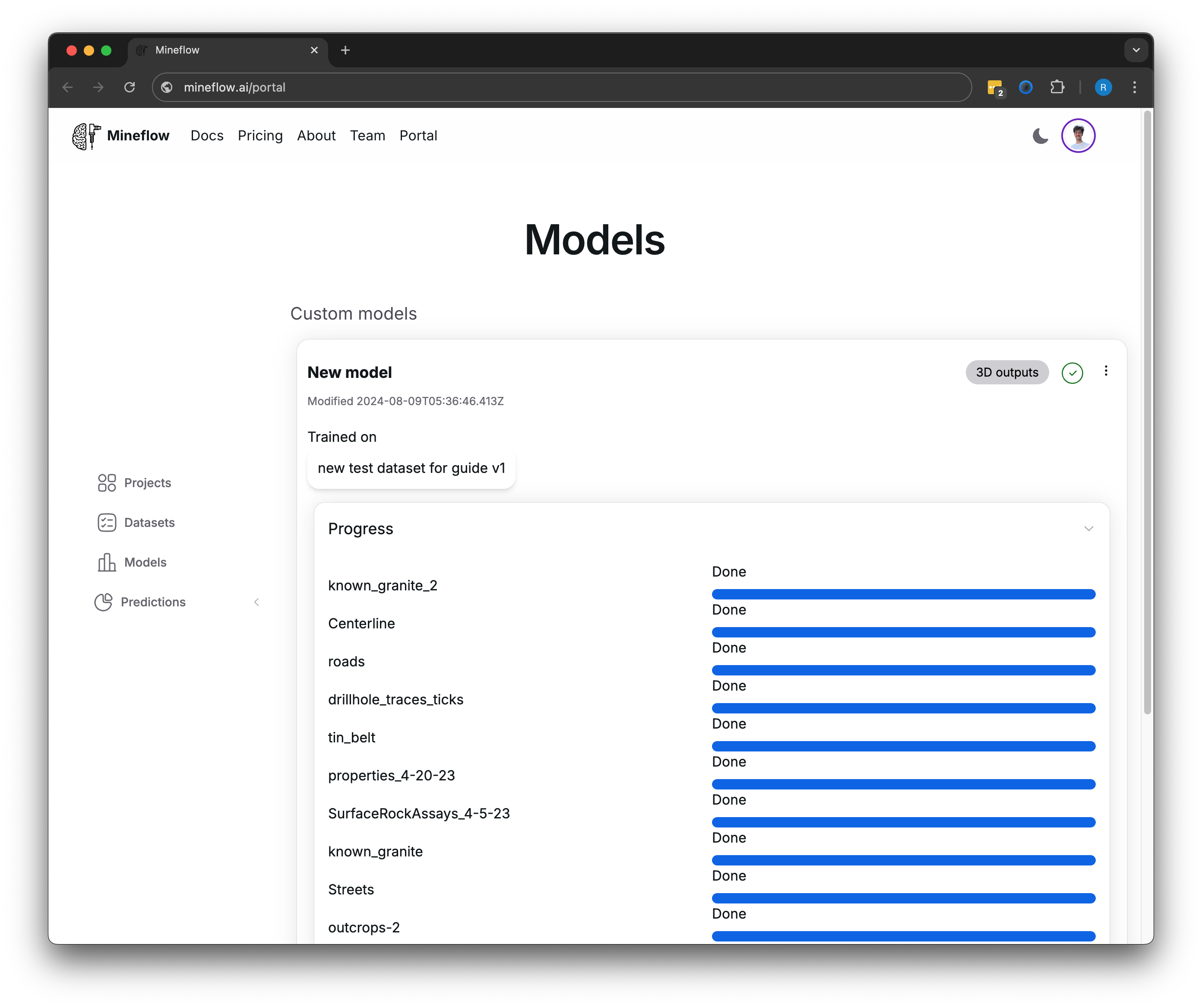Click the Mineflow brand name link

pyautogui.click(x=138, y=136)
